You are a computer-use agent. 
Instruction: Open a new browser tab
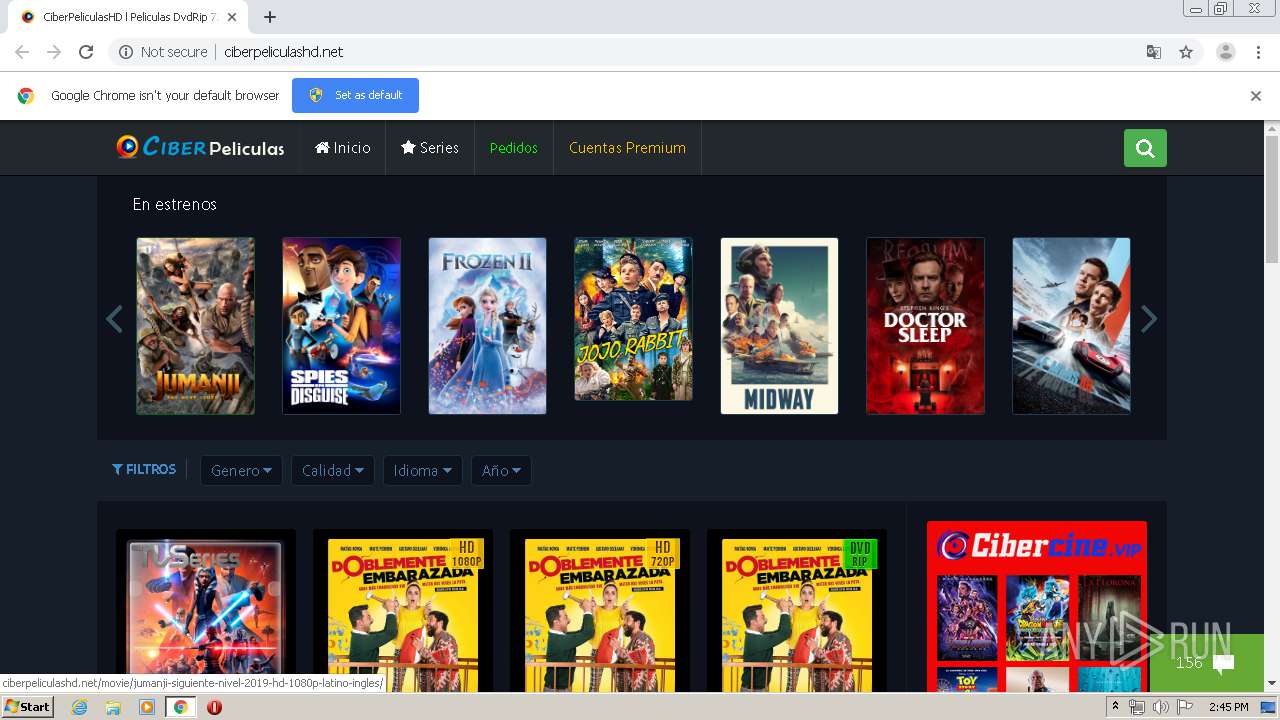click(270, 17)
